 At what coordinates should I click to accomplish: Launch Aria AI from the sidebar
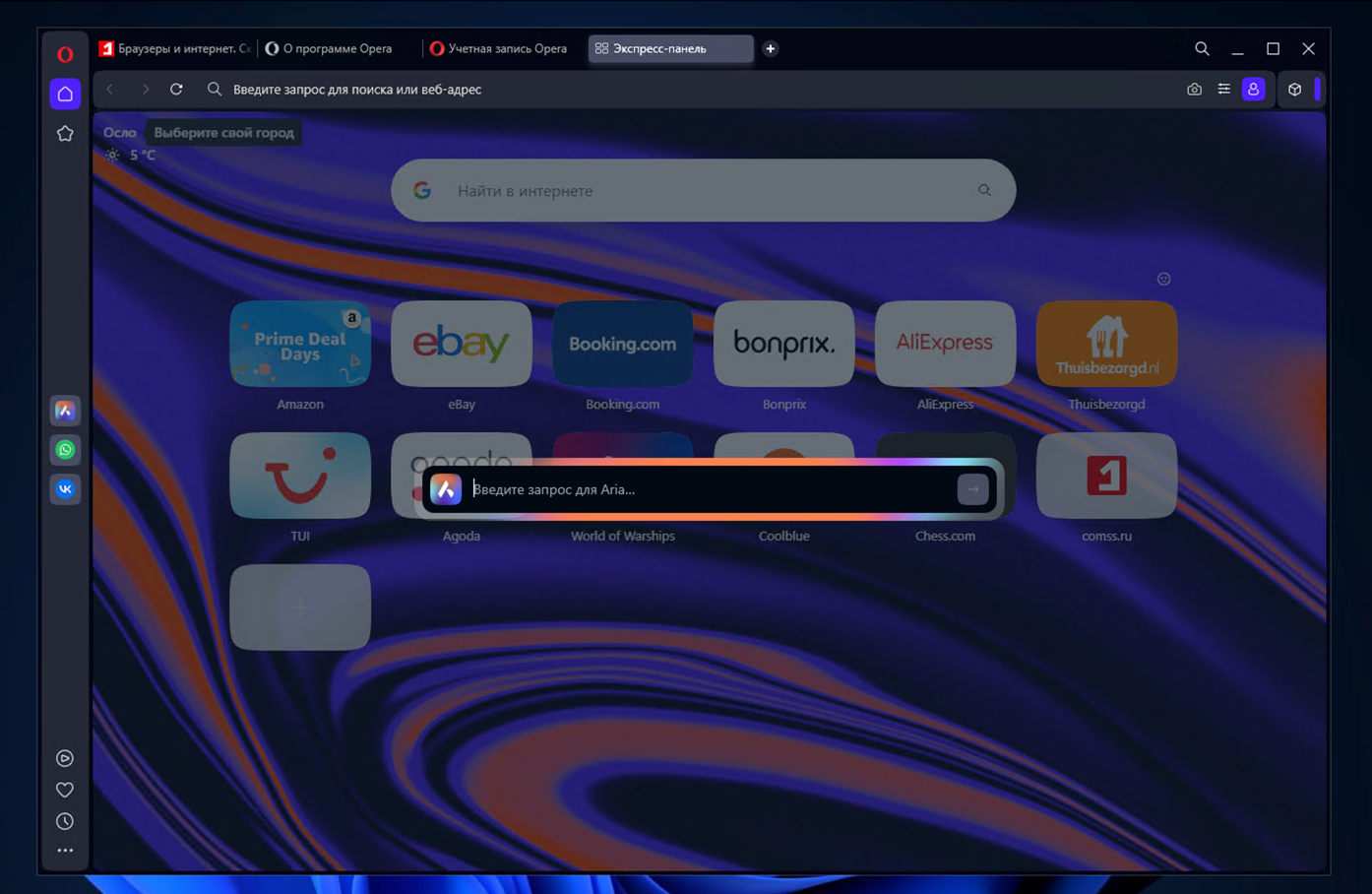65,411
